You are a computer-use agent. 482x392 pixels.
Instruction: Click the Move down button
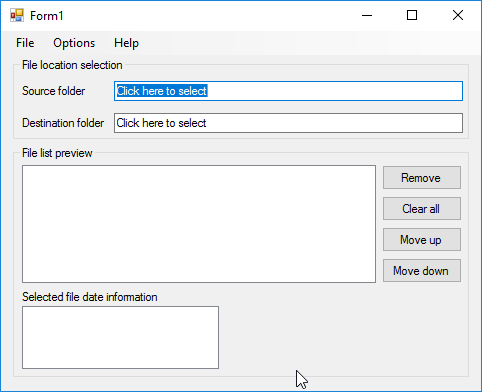pyautogui.click(x=422, y=271)
